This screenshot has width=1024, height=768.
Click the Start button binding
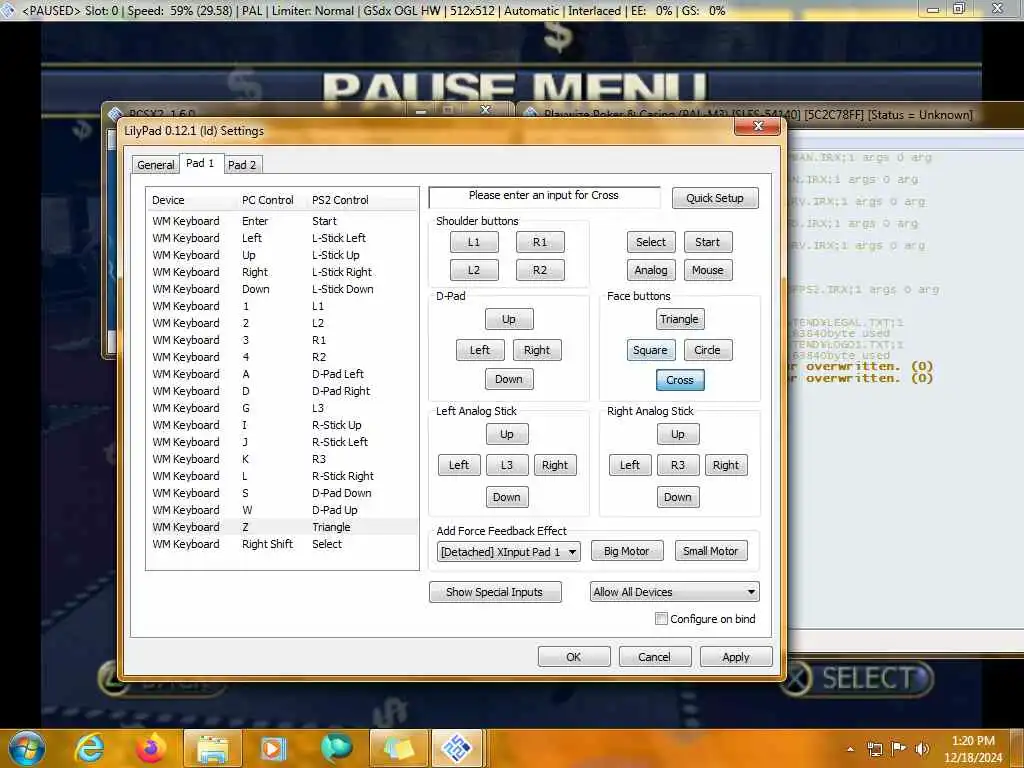coord(708,242)
